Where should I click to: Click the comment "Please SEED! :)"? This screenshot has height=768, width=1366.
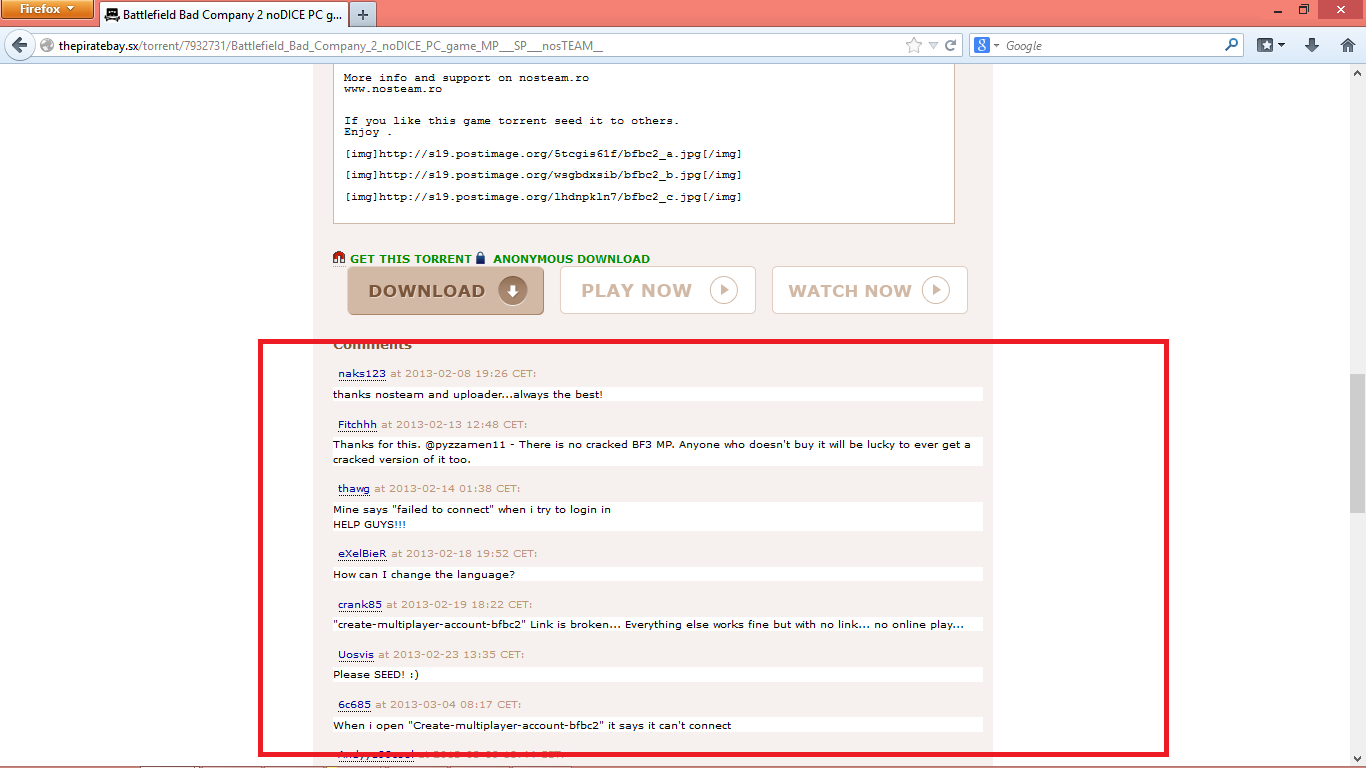[376, 674]
